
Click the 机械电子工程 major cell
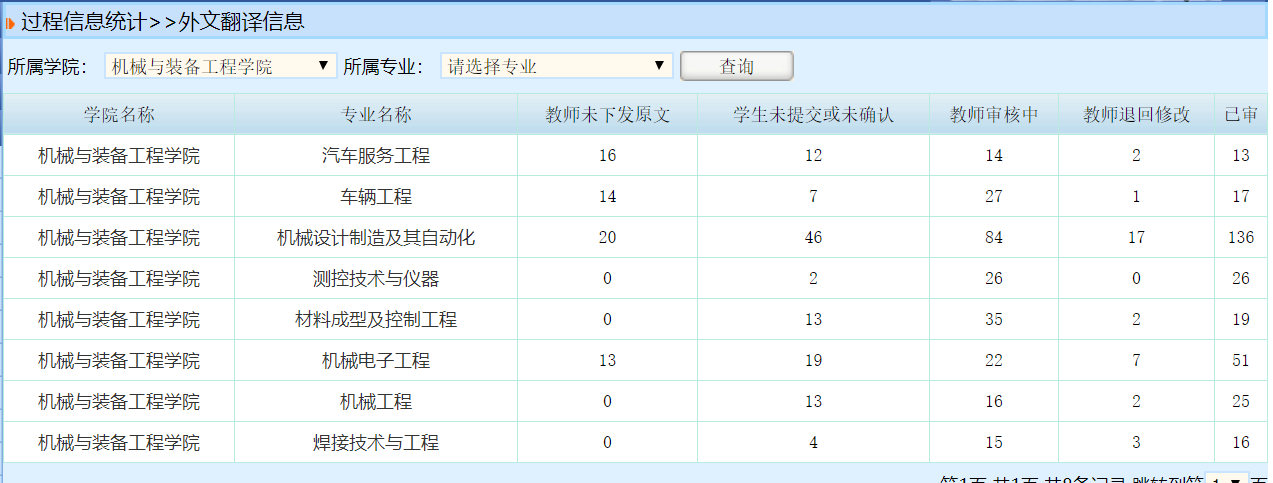click(376, 361)
